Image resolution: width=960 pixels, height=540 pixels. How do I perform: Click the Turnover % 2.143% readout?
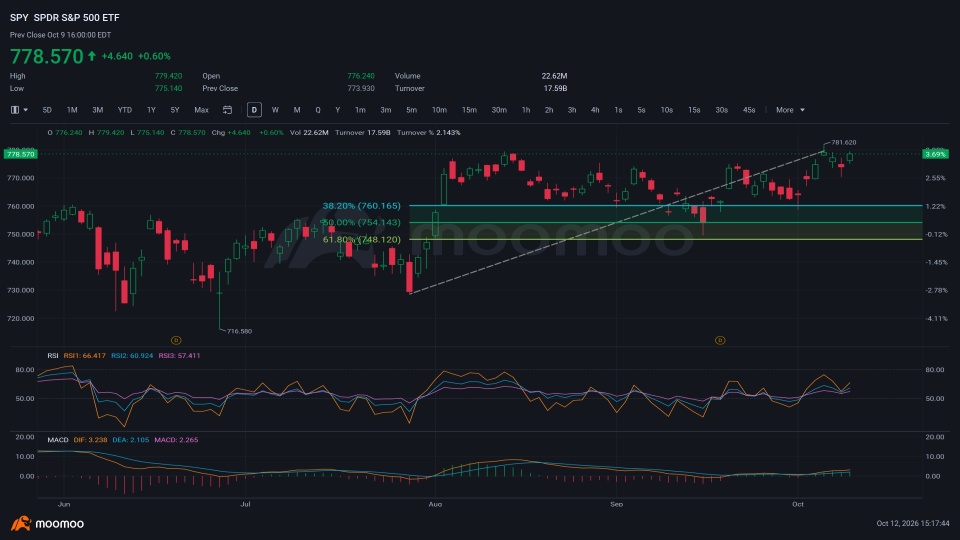pyautogui.click(x=429, y=133)
